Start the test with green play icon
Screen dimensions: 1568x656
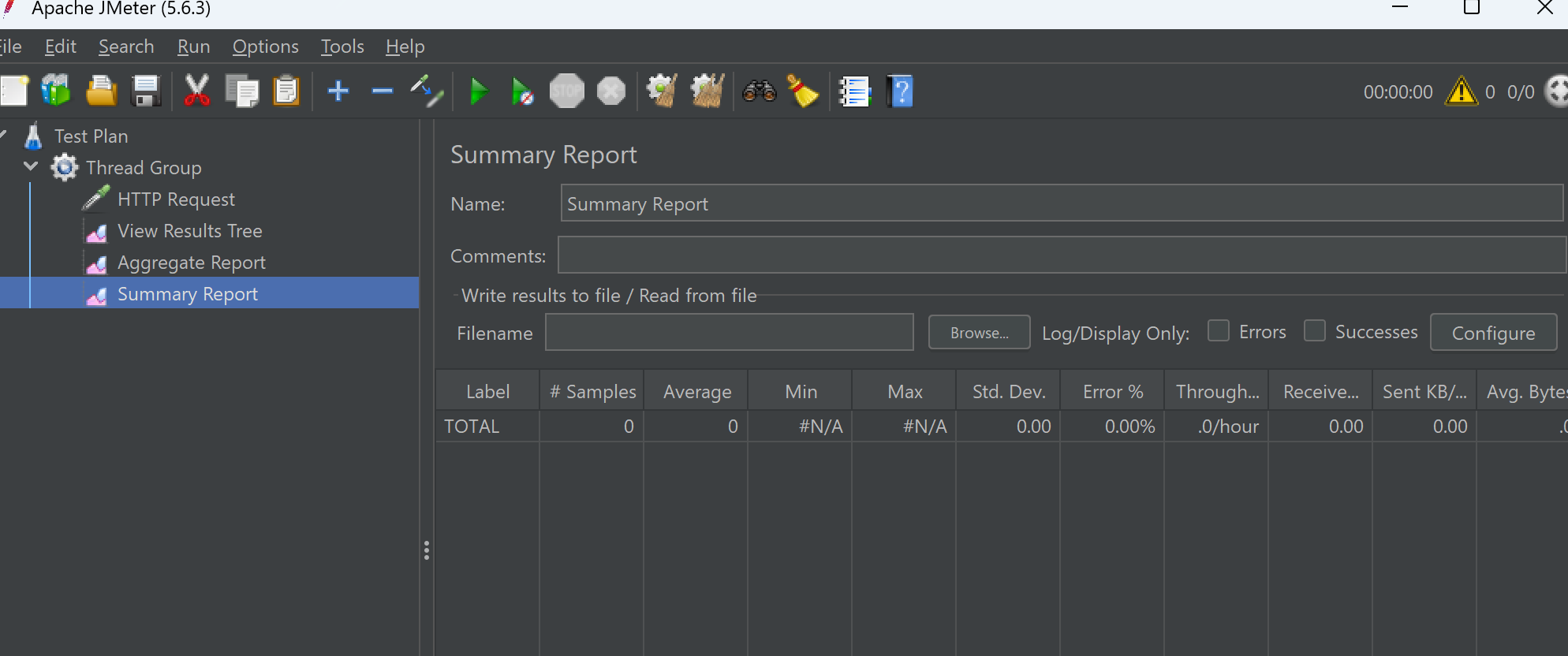(479, 91)
